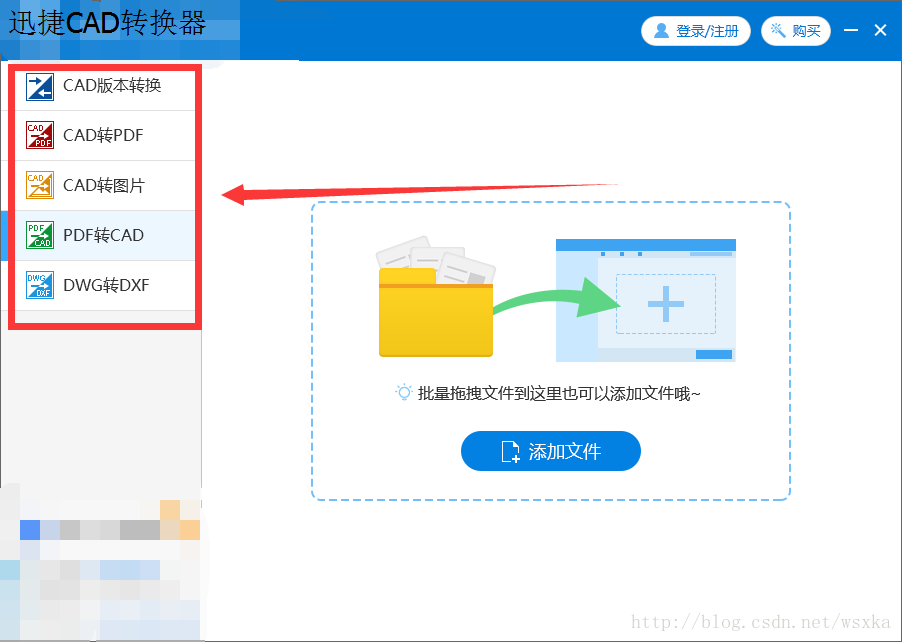902x642 pixels.
Task: Click the 登录/注册 button
Action: click(x=695, y=31)
